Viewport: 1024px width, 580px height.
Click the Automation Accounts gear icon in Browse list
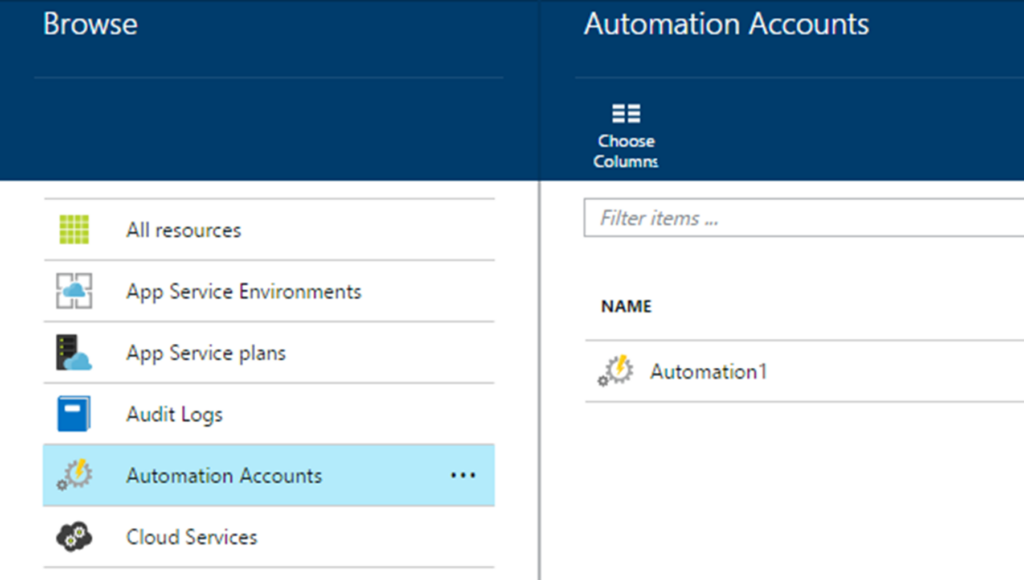[x=73, y=475]
